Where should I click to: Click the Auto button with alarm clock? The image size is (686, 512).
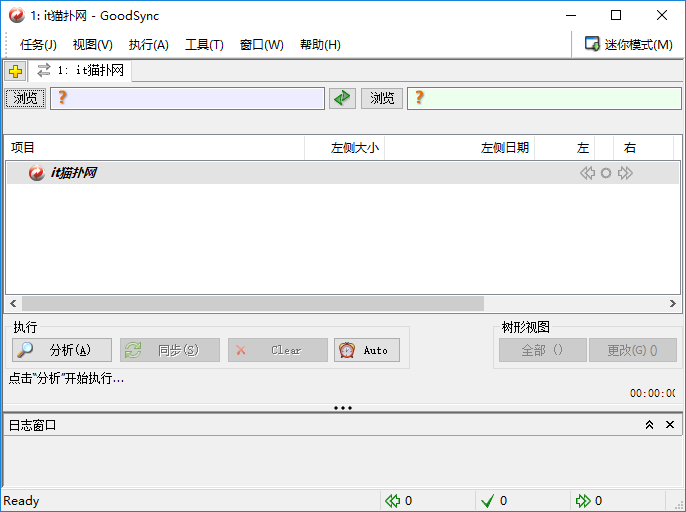pos(367,350)
